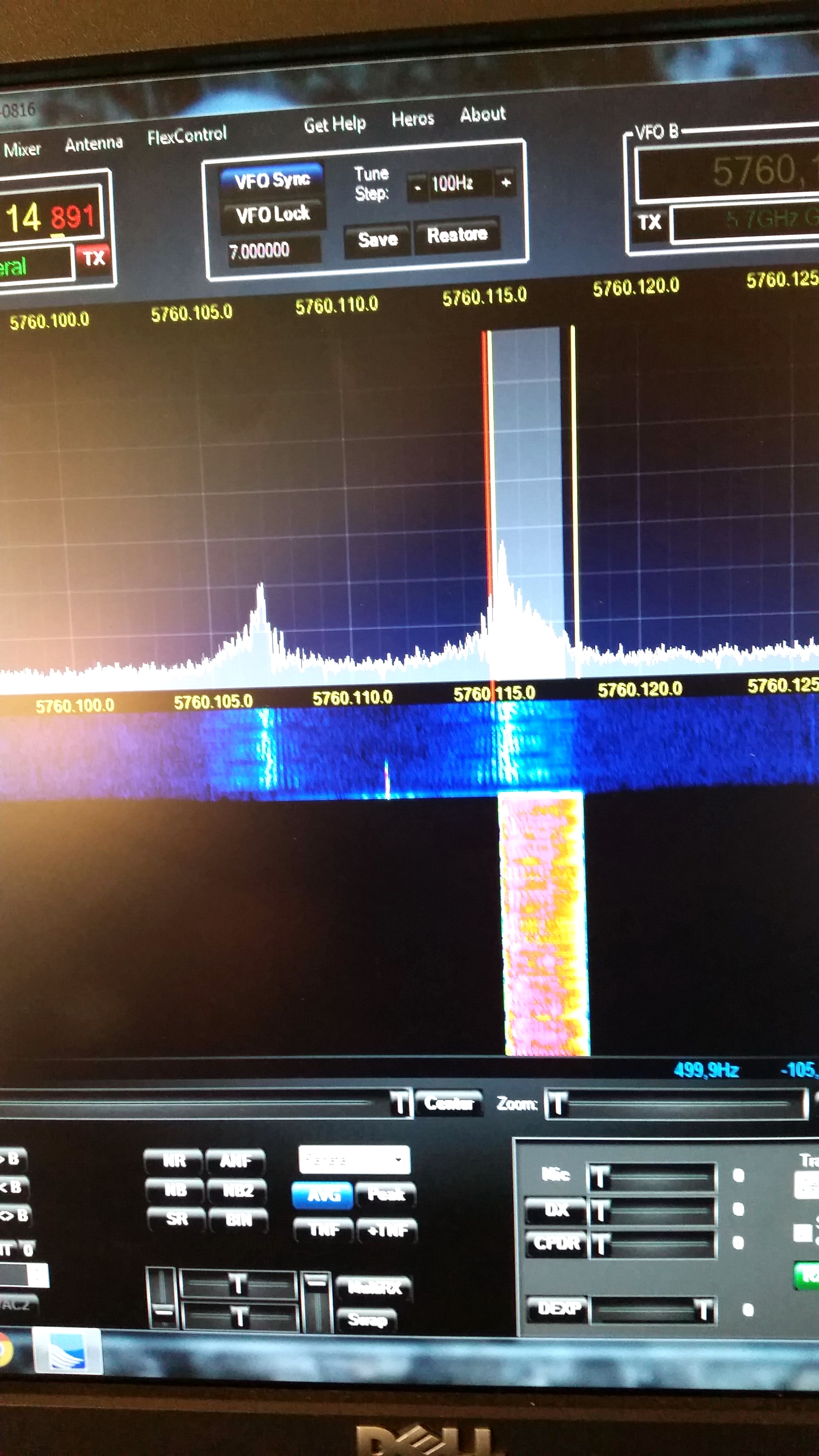Adjust the vertical slider beside MultiRX button

pyautogui.click(x=316, y=1301)
